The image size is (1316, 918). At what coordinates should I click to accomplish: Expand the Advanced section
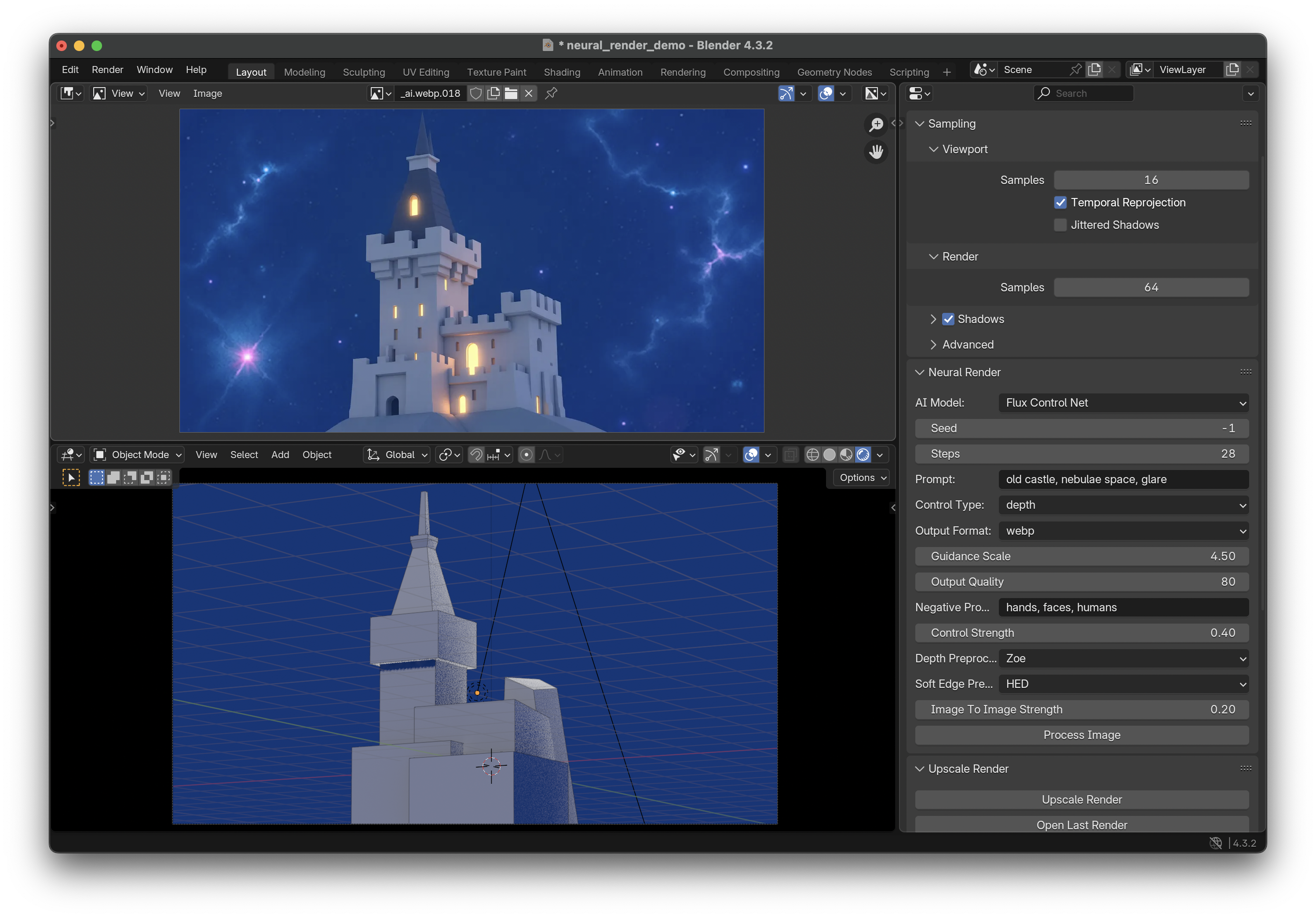pos(968,345)
